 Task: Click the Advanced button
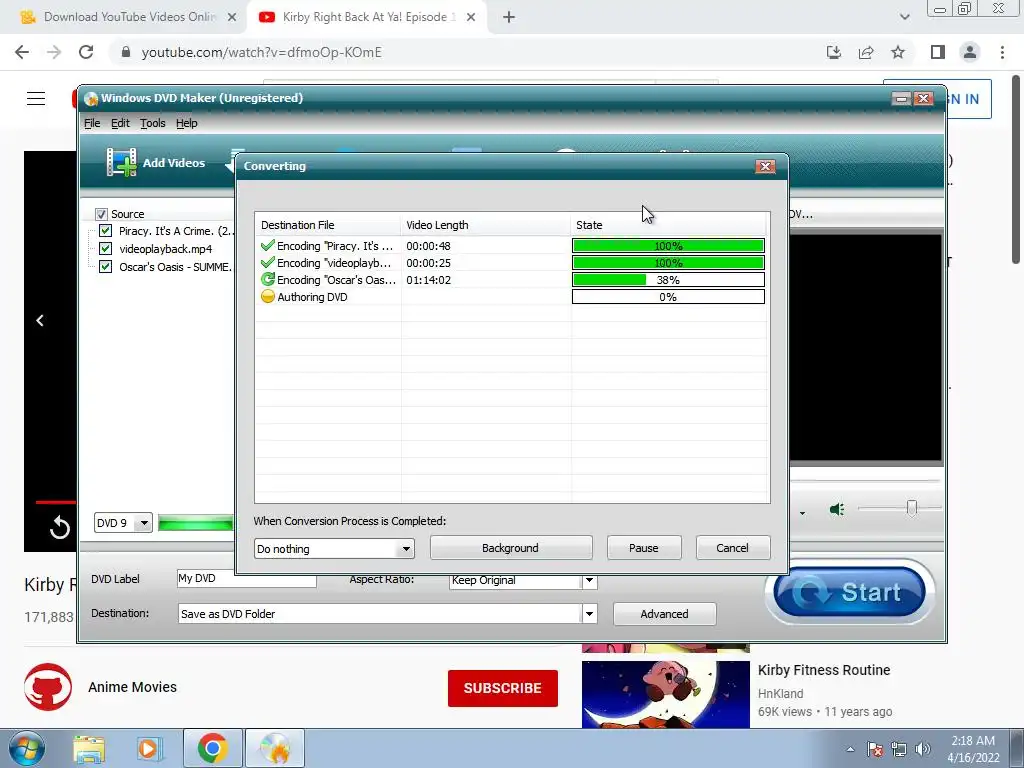664,614
